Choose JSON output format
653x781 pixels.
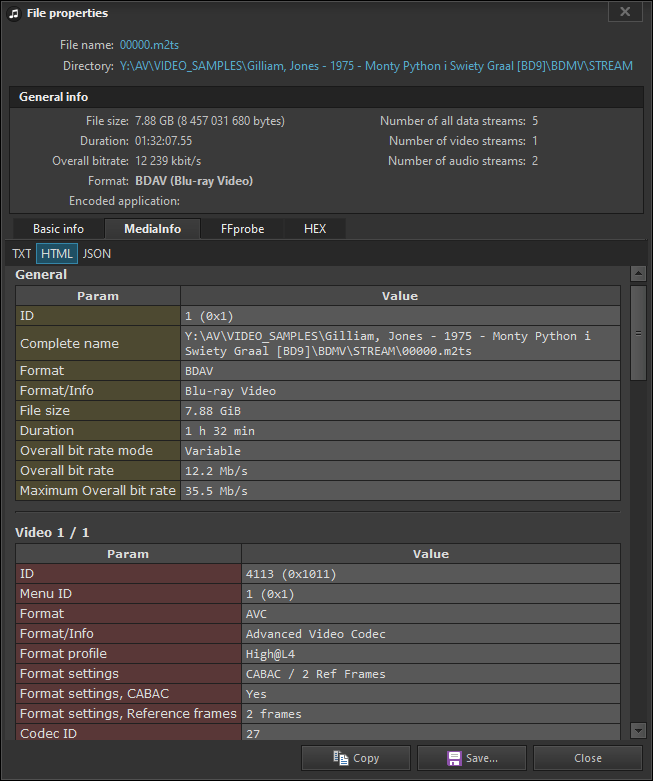(97, 254)
